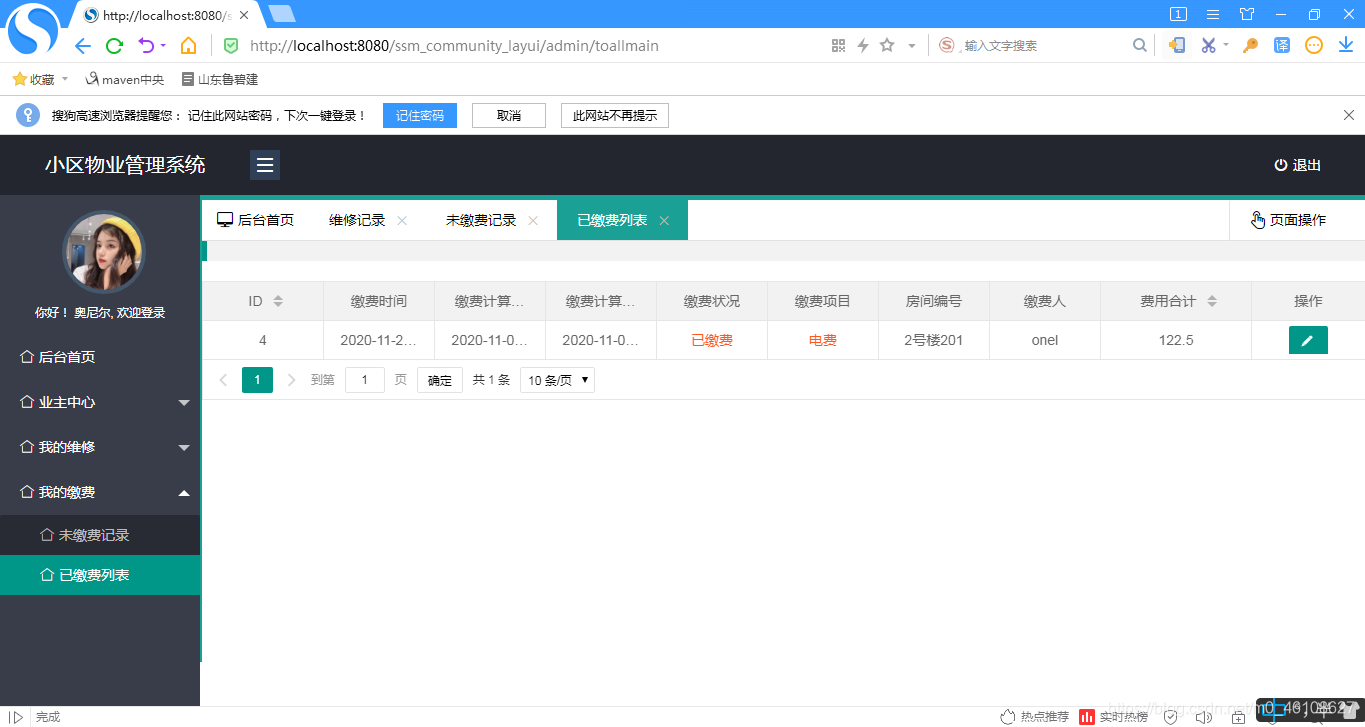Click the onel payer cell
Screen dimensions: 1365x727
(1045, 340)
